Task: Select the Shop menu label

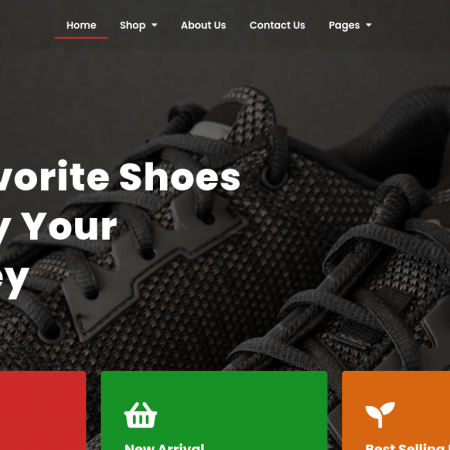Action: tap(133, 25)
